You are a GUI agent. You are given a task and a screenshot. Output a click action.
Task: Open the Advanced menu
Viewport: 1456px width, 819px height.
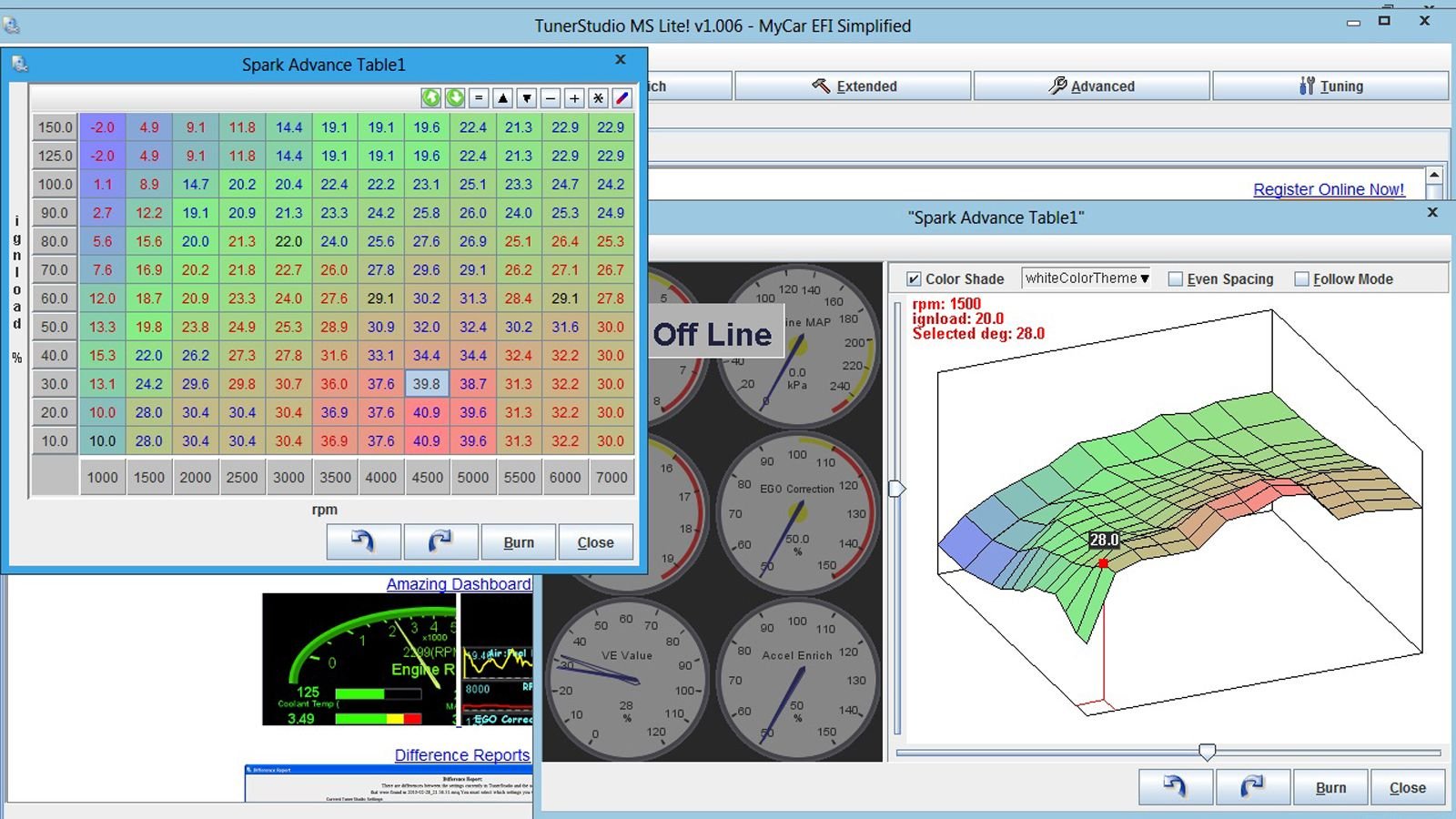1091,86
